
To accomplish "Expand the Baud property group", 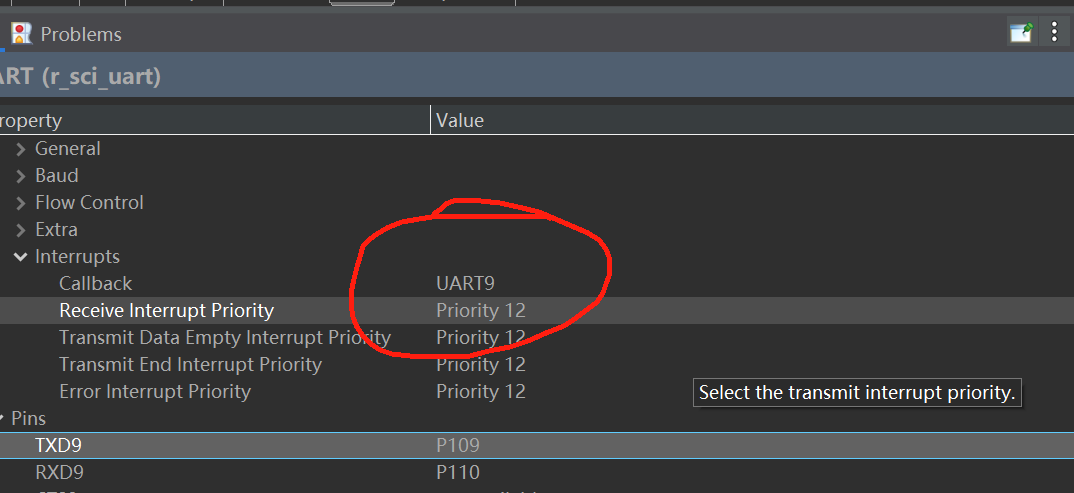I will tap(21, 176).
